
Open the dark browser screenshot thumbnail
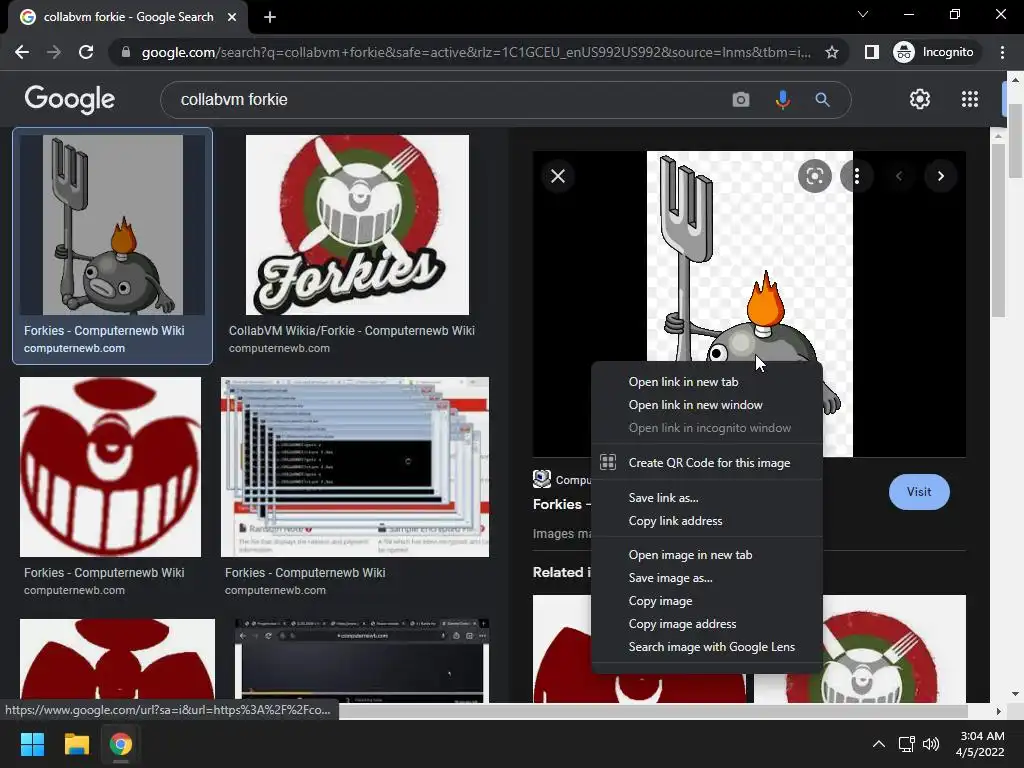(x=362, y=661)
